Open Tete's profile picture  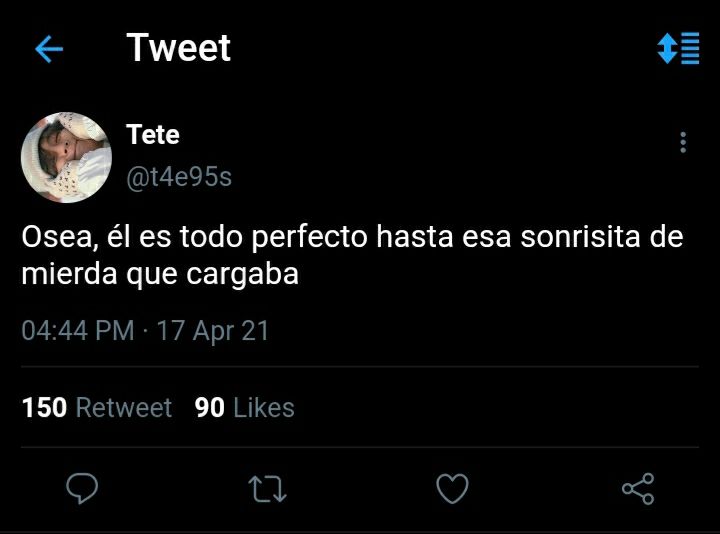(x=66, y=157)
